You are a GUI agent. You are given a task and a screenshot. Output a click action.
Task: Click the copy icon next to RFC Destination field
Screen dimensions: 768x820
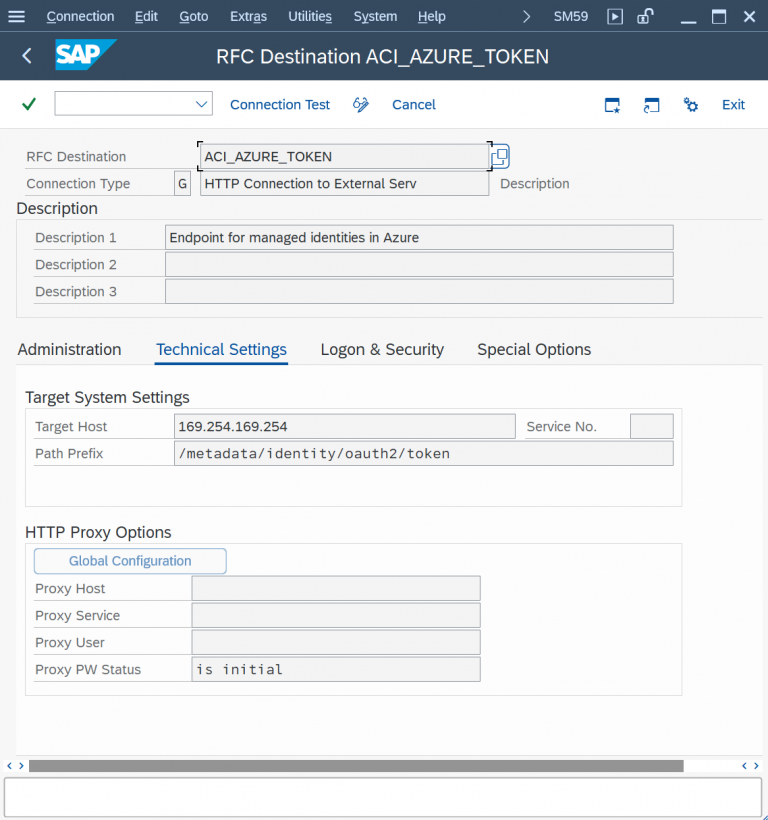tap(500, 156)
